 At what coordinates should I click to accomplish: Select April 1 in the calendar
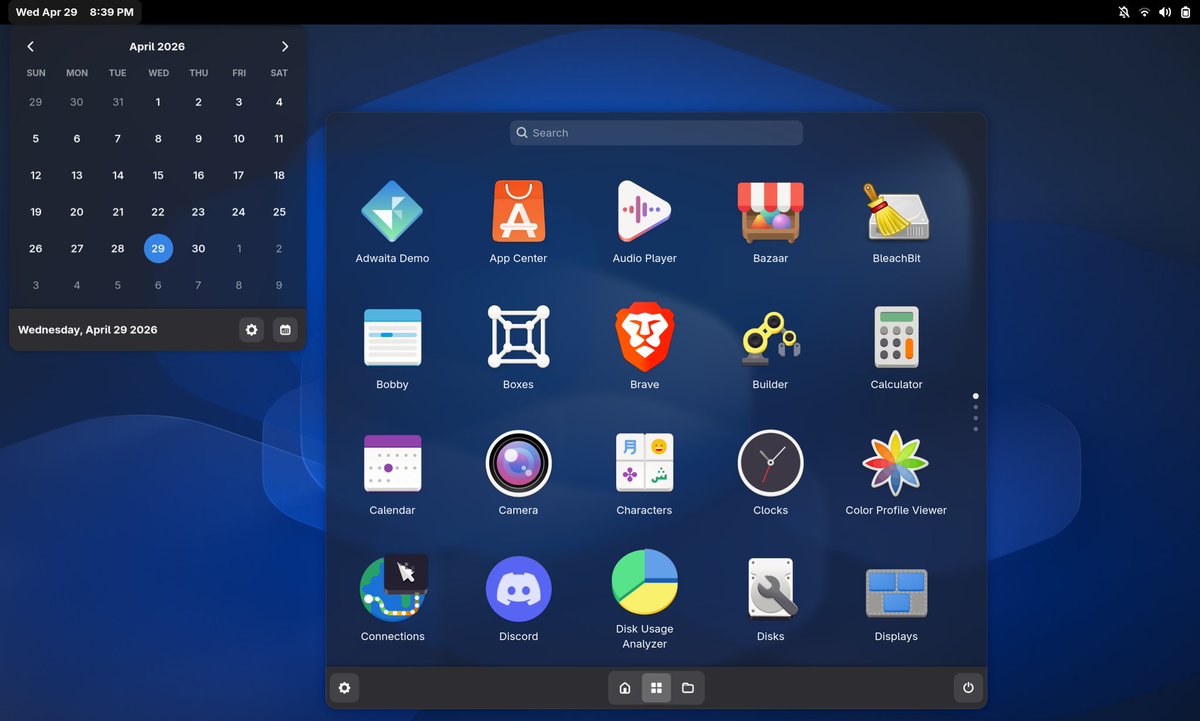pyautogui.click(x=158, y=102)
